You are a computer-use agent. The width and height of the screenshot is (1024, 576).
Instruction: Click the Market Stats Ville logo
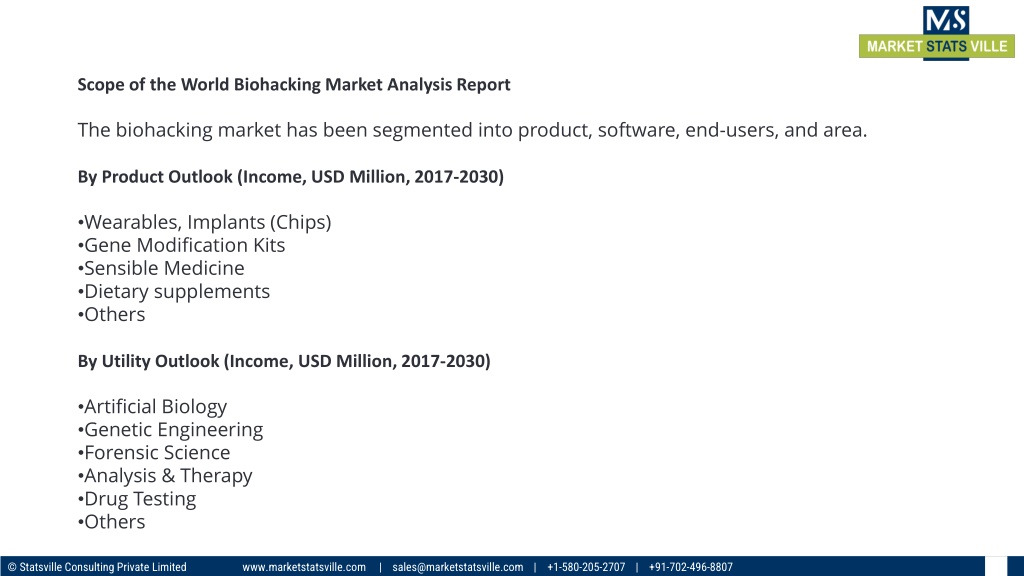click(x=936, y=33)
